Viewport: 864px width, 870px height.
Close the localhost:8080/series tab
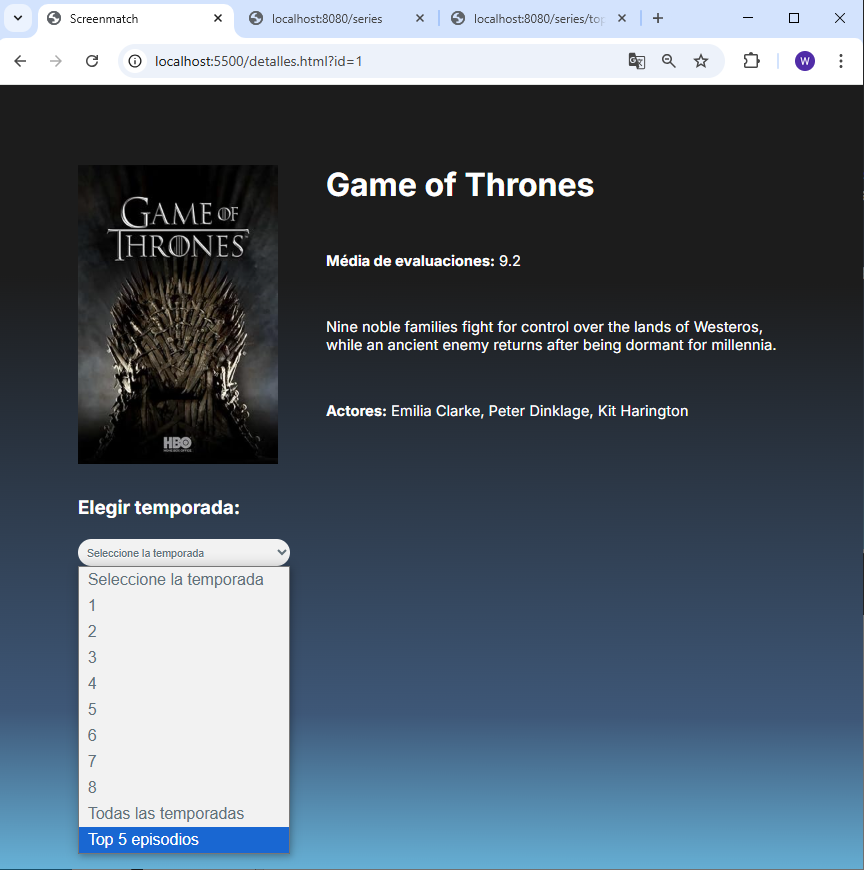tap(420, 18)
